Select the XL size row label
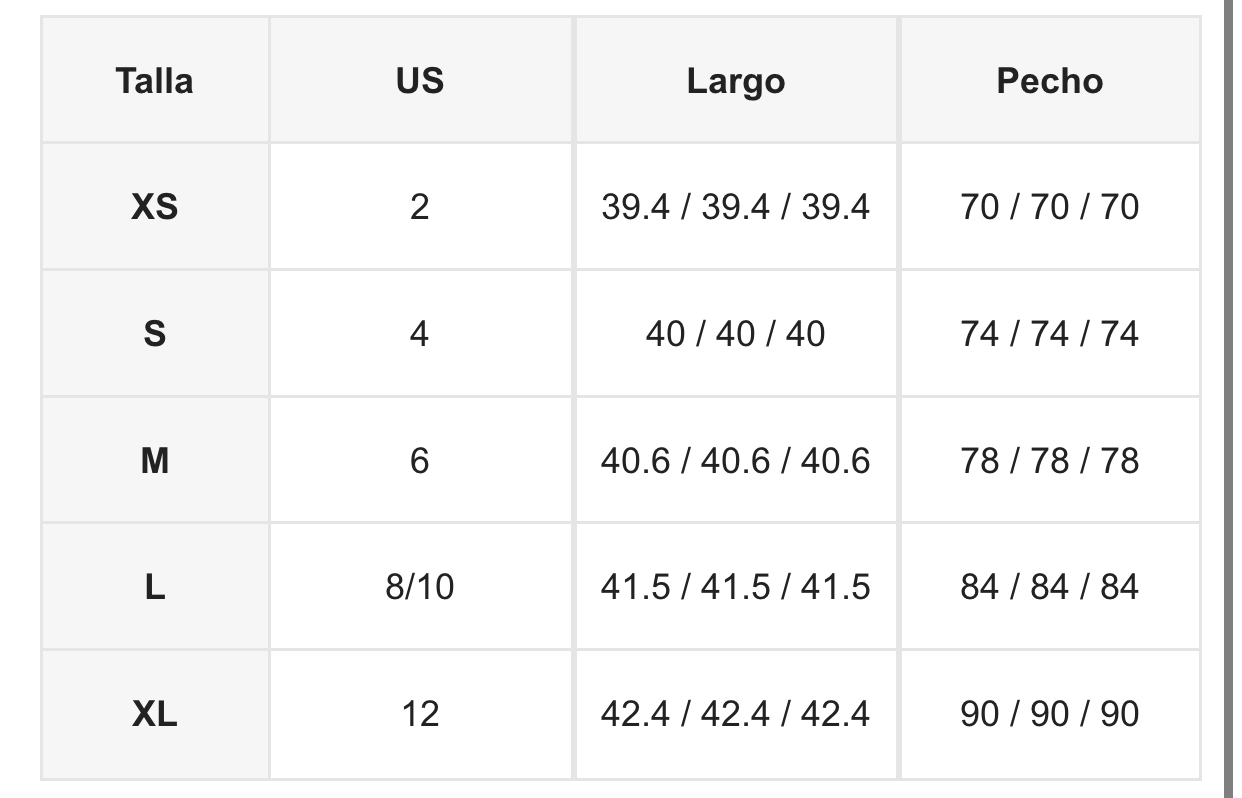The width and height of the screenshot is (1242, 798). (154, 713)
